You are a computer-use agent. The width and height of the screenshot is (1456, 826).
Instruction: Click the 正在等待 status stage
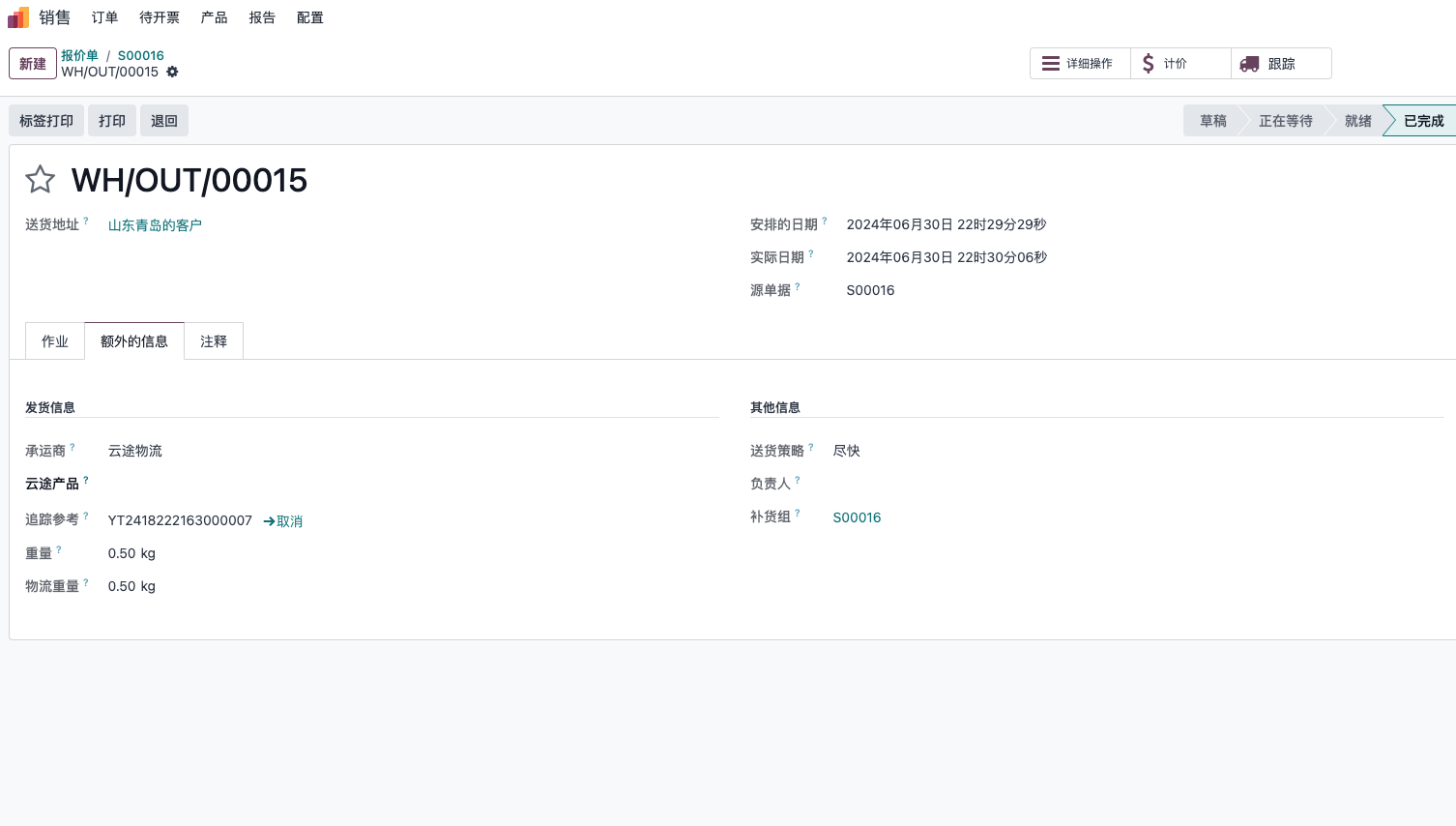[1285, 121]
